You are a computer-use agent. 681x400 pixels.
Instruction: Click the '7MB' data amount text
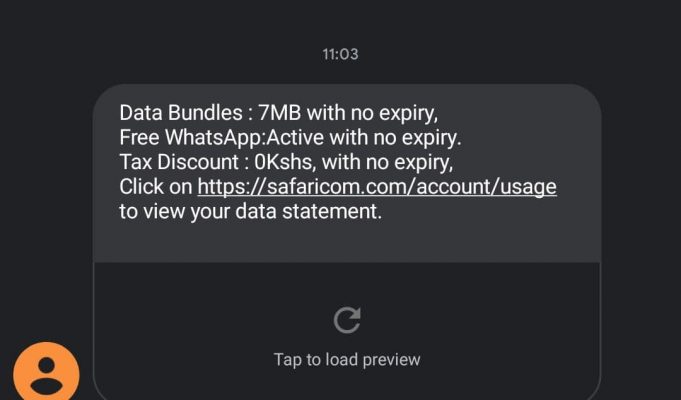280,113
